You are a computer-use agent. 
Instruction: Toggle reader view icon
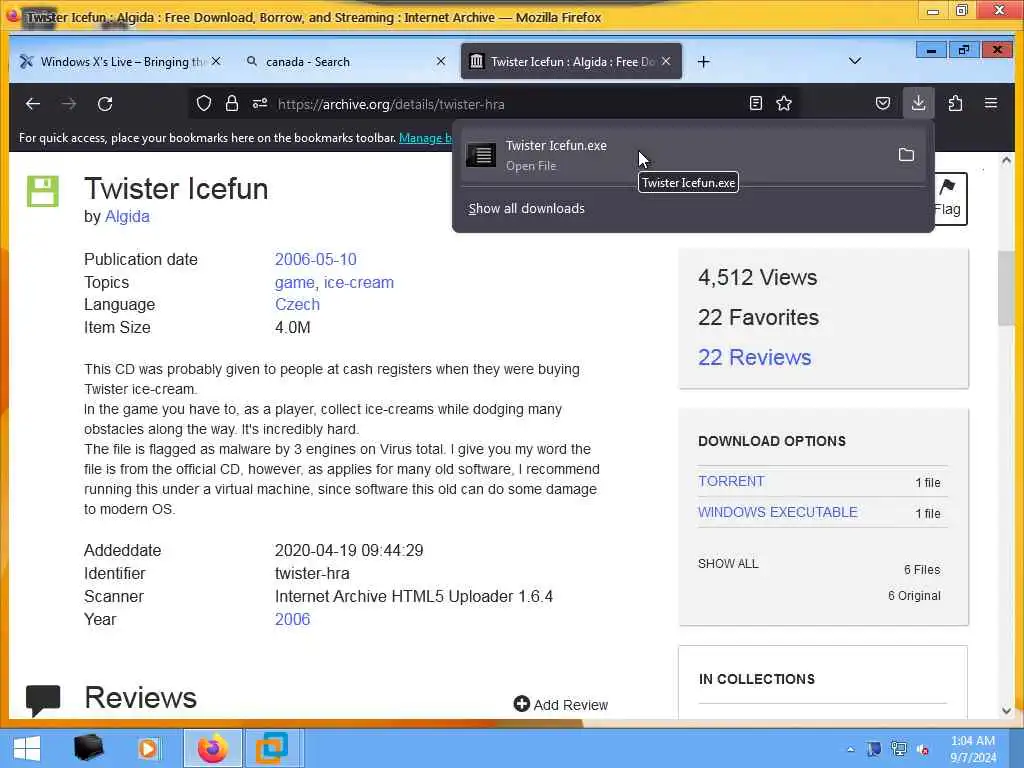coord(756,103)
